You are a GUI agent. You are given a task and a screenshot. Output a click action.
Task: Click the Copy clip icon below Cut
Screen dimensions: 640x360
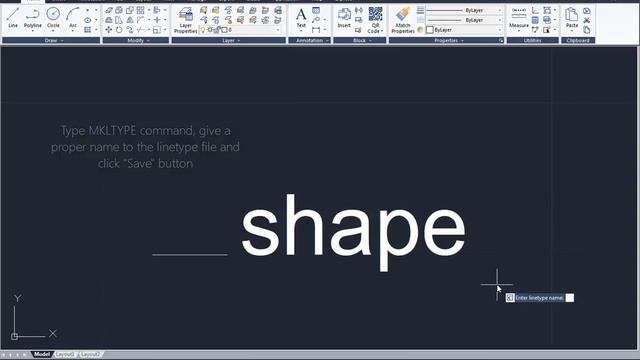point(587,30)
